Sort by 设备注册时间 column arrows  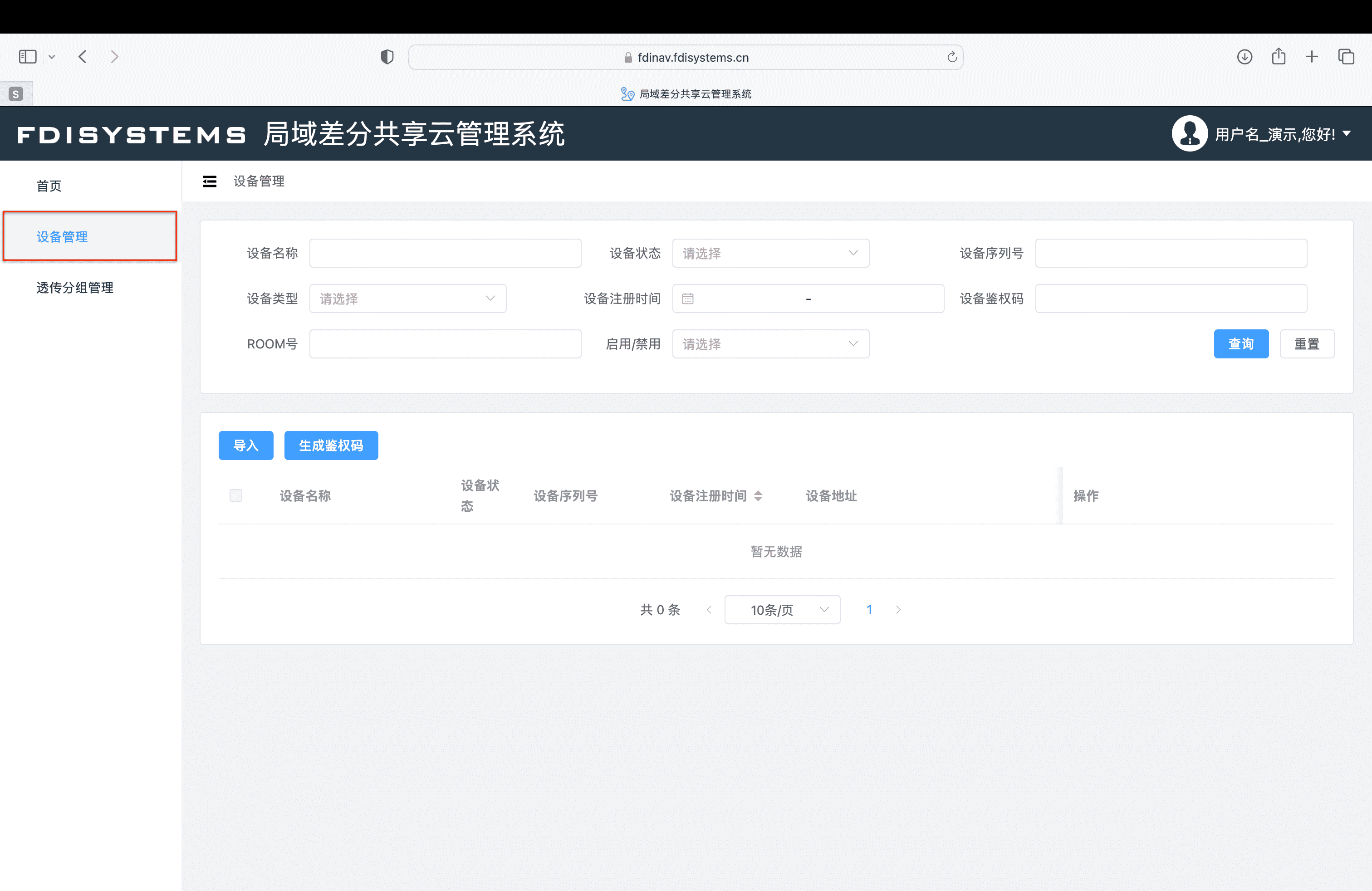coord(758,496)
